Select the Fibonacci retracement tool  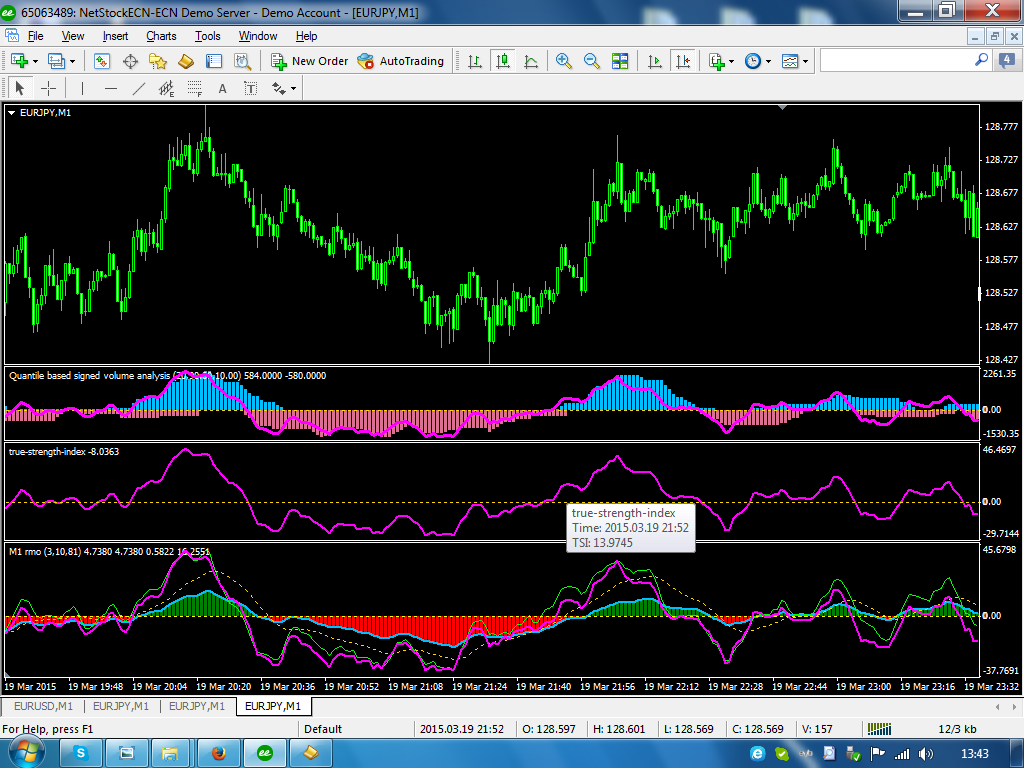pyautogui.click(x=195, y=88)
